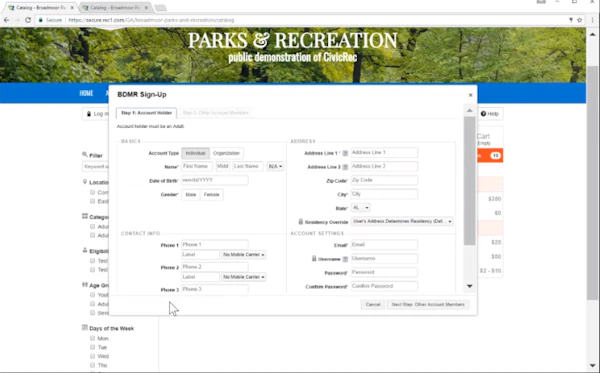Click the Confirm Password field
The width and height of the screenshot is (600, 373).
click(x=384, y=286)
